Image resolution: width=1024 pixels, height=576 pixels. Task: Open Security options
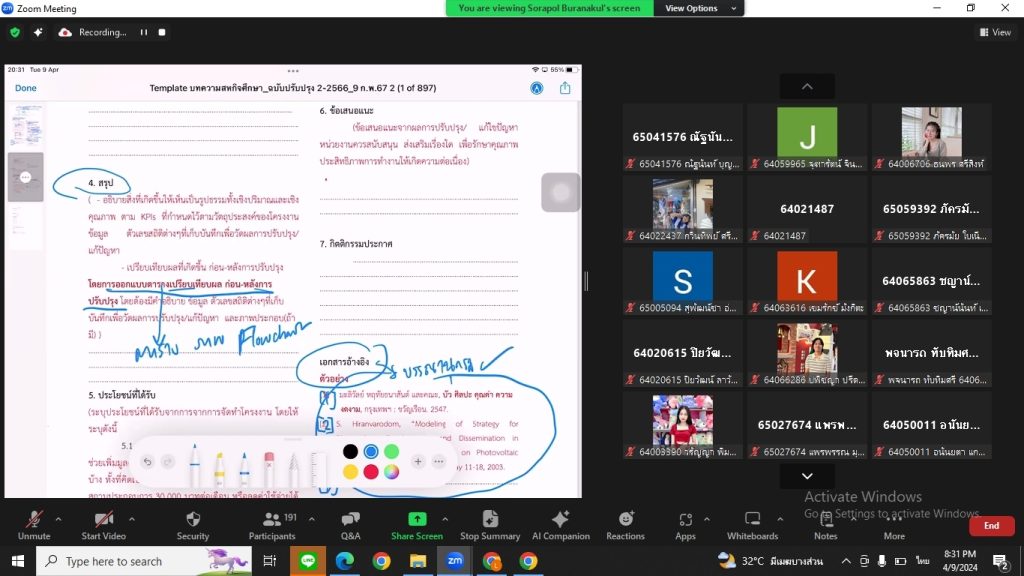[193, 525]
